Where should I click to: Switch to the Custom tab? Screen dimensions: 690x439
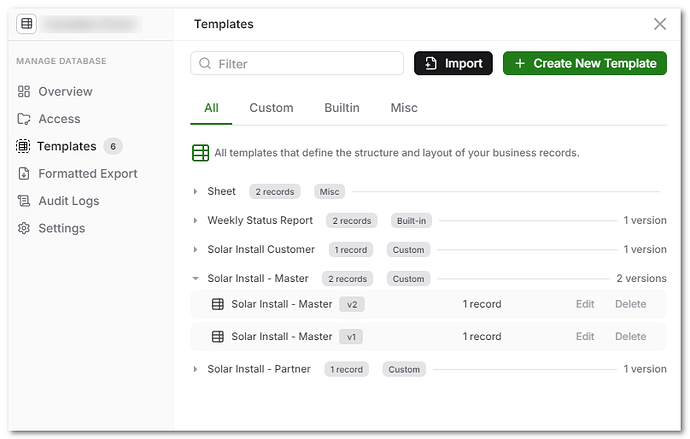(271, 108)
